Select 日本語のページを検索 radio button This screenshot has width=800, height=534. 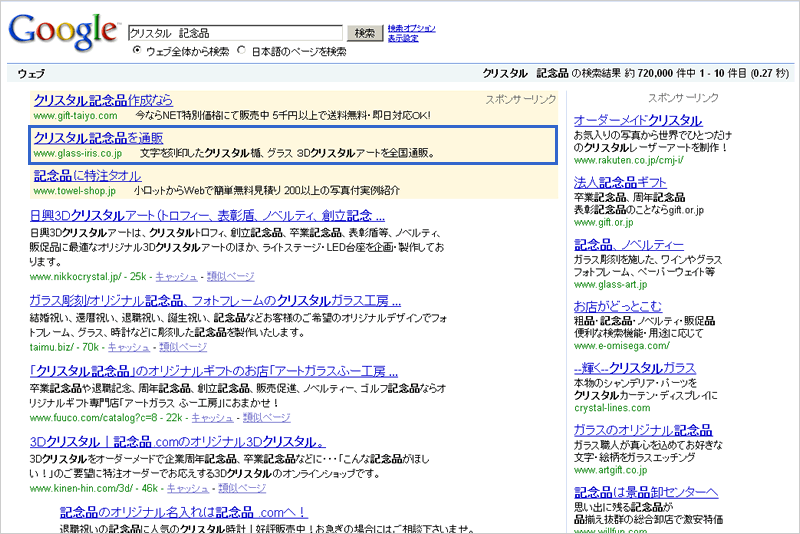pyautogui.click(x=241, y=51)
